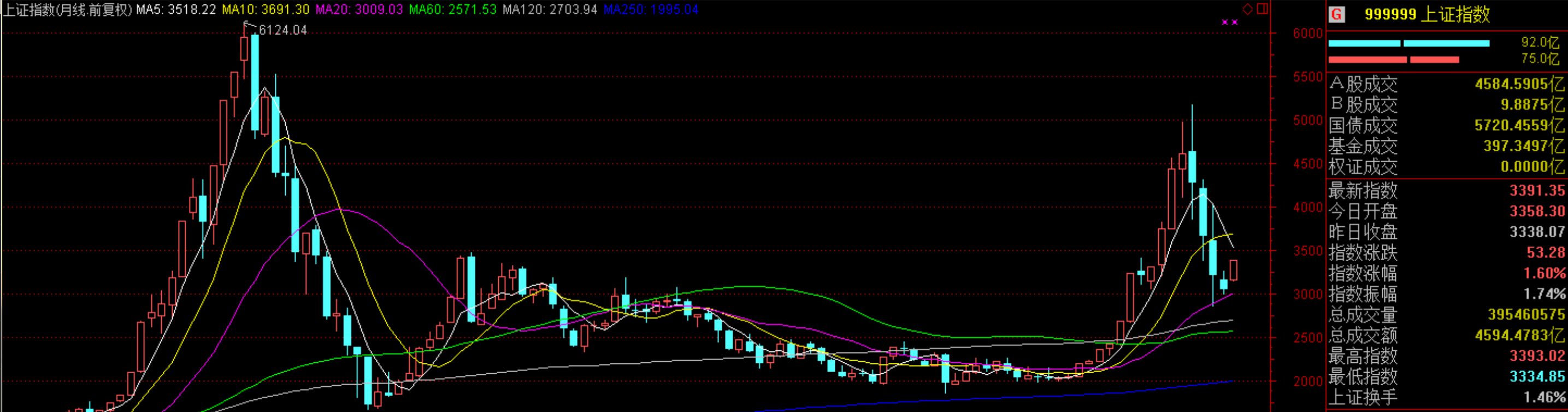Click the 6124.04 peak price flag
The height and width of the screenshot is (412, 1568).
[x=282, y=31]
